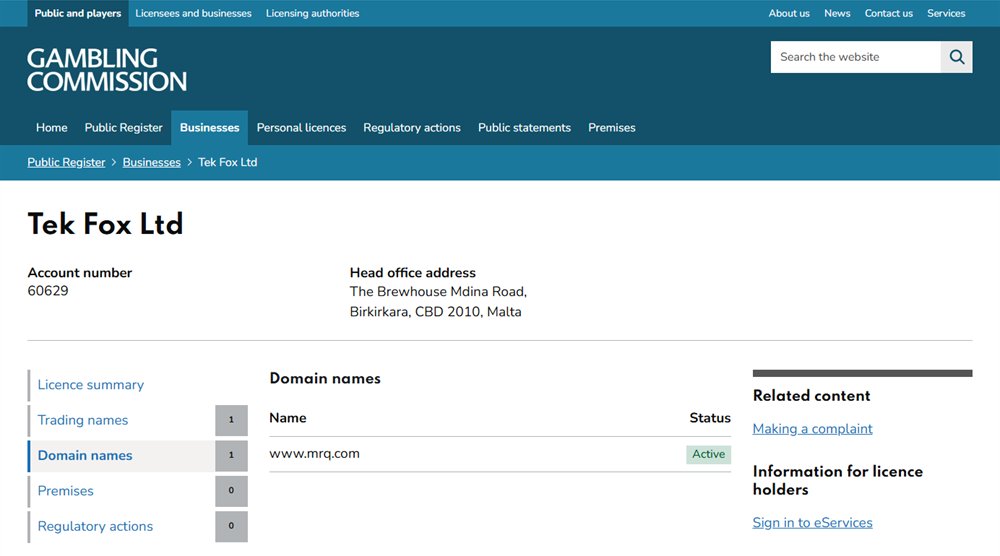The image size is (1000, 556).
Task: Click the search magnifier icon button
Action: click(x=956, y=57)
